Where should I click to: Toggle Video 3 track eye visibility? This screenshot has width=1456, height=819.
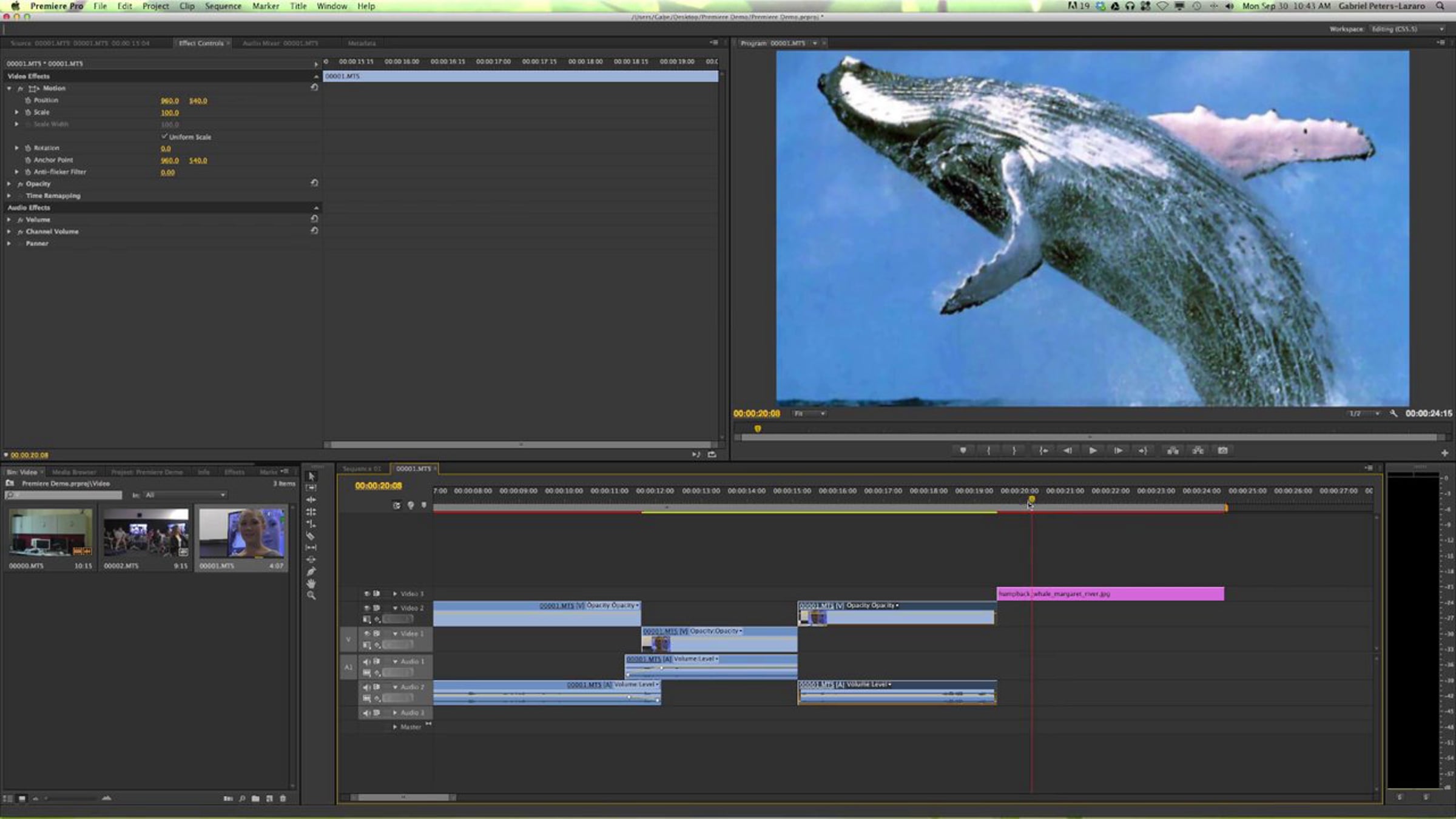[366, 594]
